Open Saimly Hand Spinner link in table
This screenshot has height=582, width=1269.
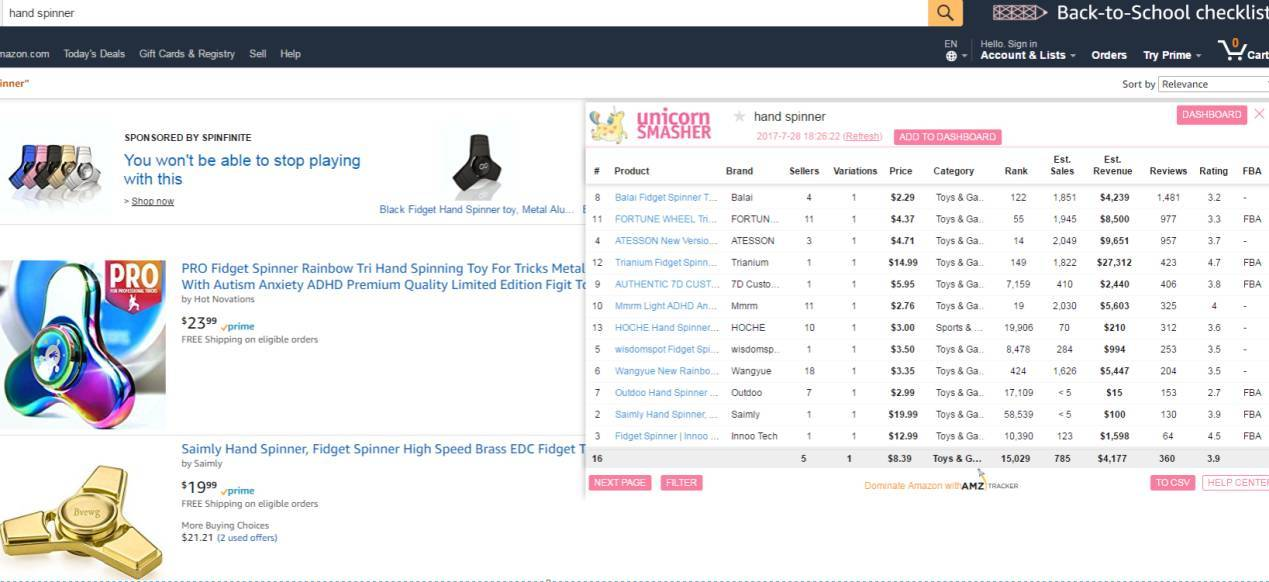(x=665, y=415)
